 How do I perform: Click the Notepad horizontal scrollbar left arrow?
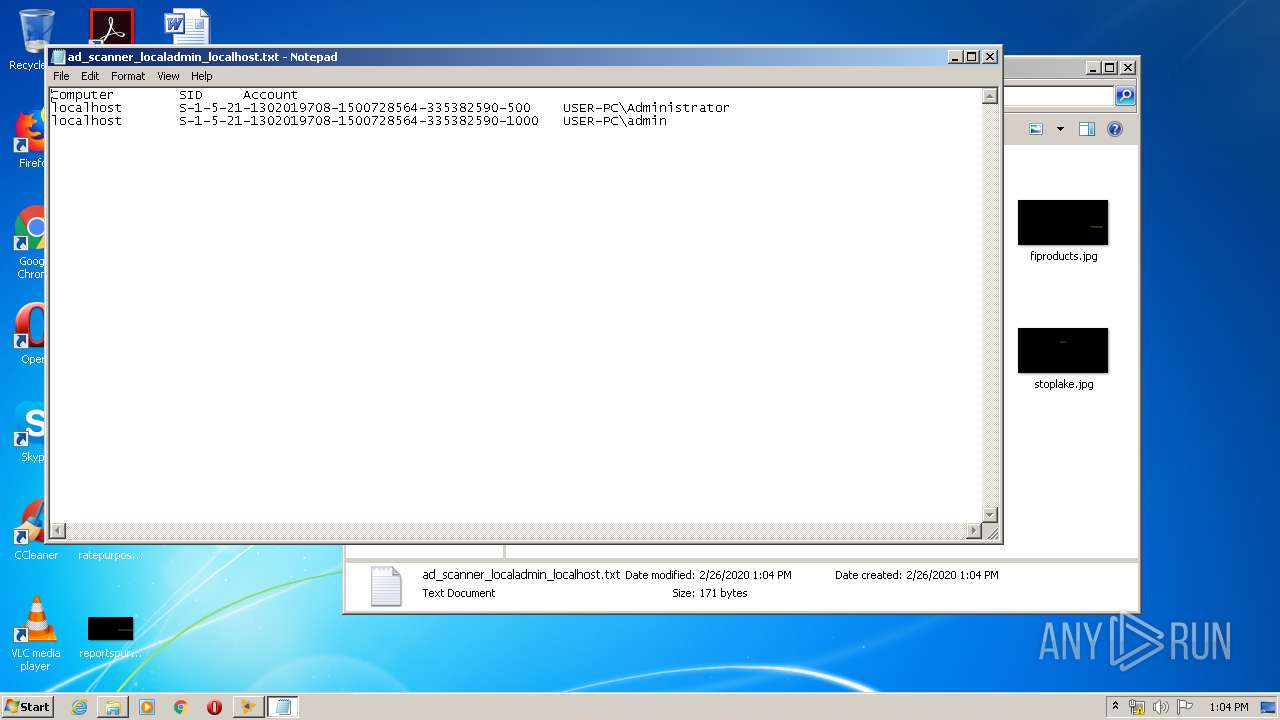[x=58, y=531]
